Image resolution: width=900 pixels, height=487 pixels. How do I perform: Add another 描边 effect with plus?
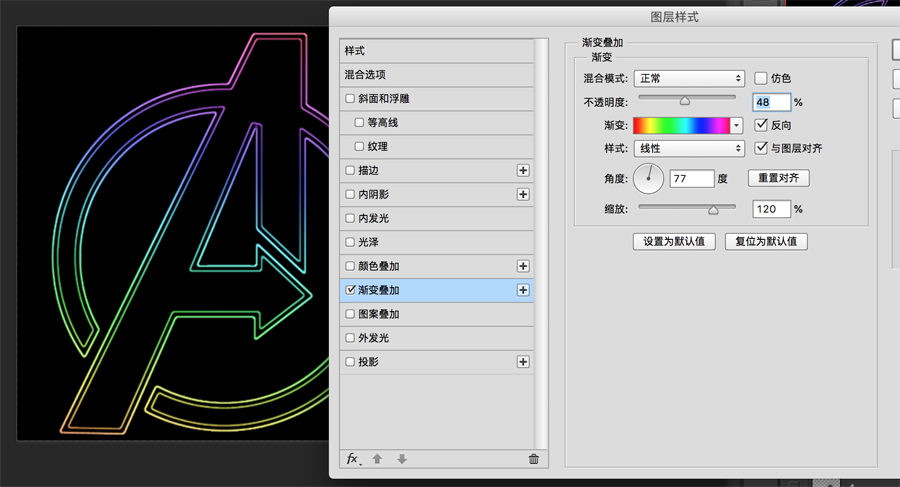pos(523,171)
